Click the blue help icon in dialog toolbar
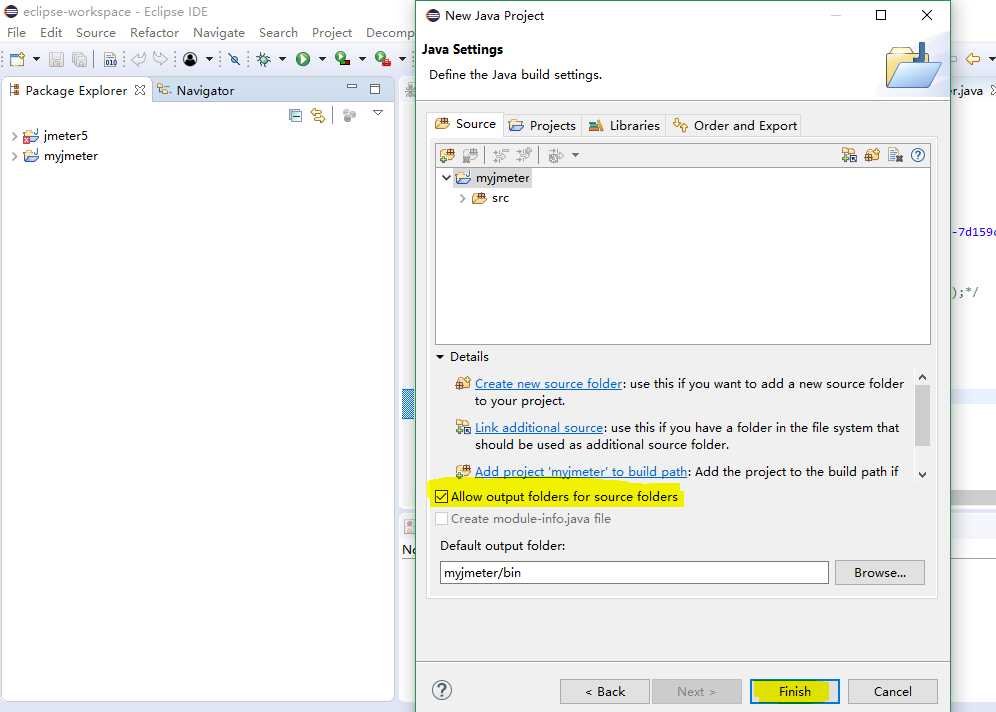Viewport: 996px width, 712px height. point(918,155)
